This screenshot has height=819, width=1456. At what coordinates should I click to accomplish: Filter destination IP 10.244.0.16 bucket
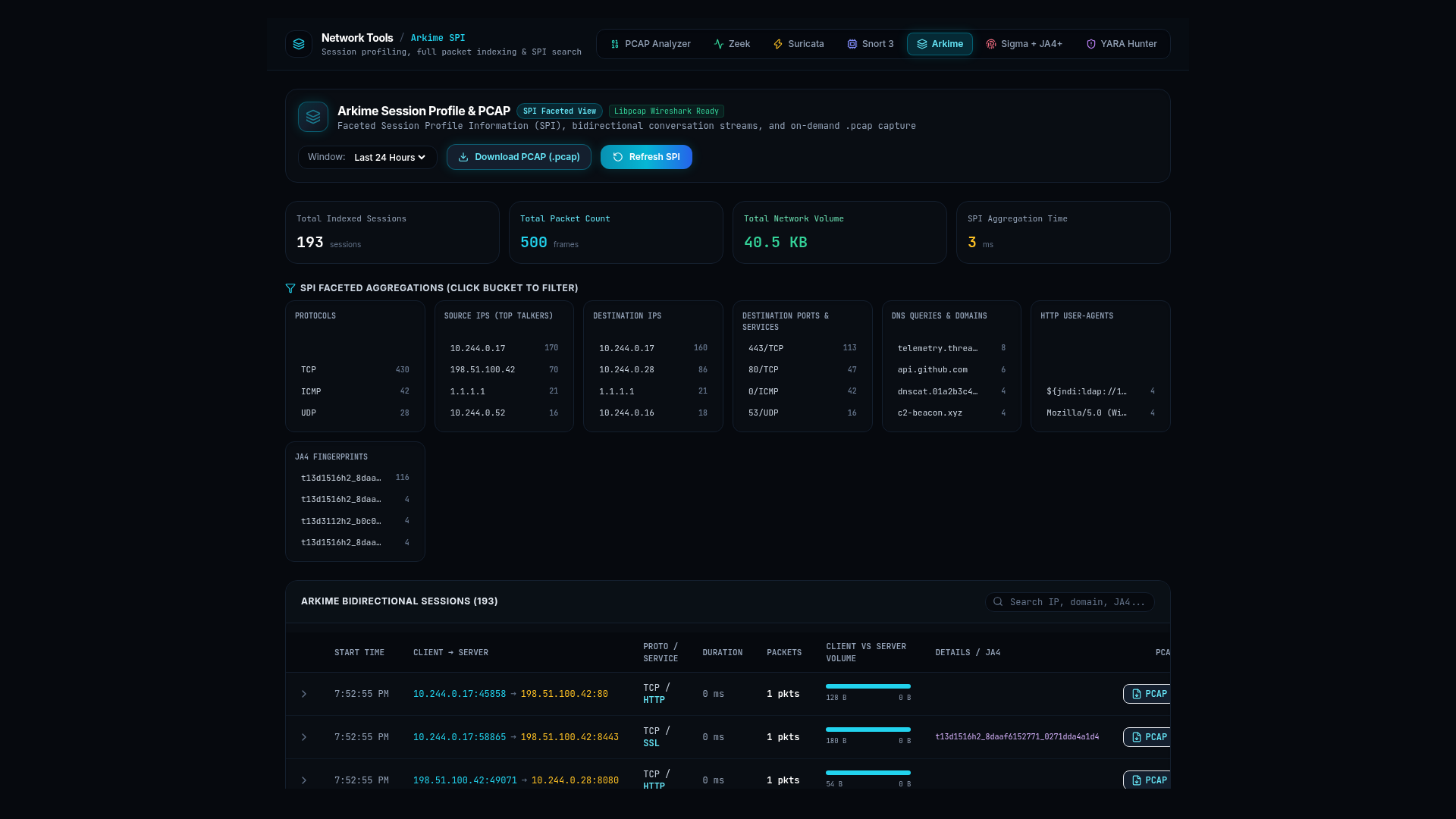(x=653, y=413)
